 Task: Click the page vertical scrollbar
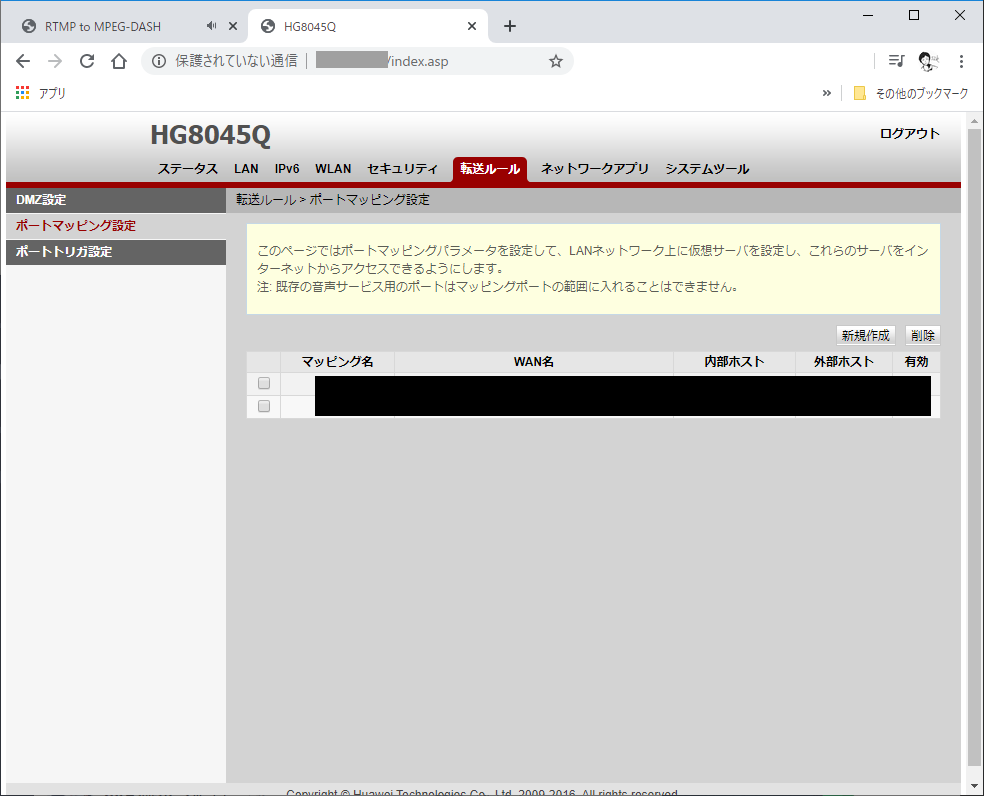[974, 450]
